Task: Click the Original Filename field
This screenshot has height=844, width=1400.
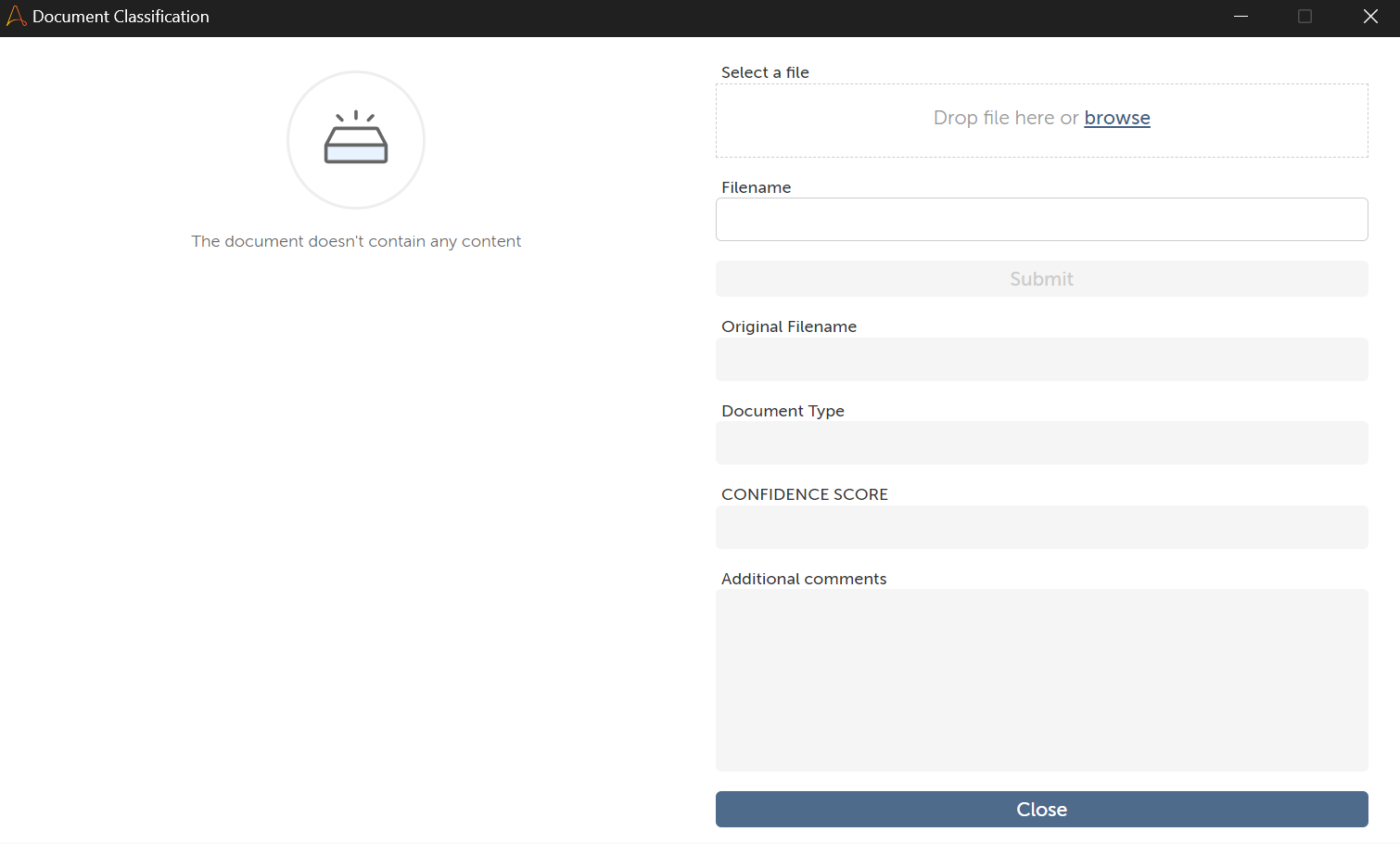Action: [1041, 360]
